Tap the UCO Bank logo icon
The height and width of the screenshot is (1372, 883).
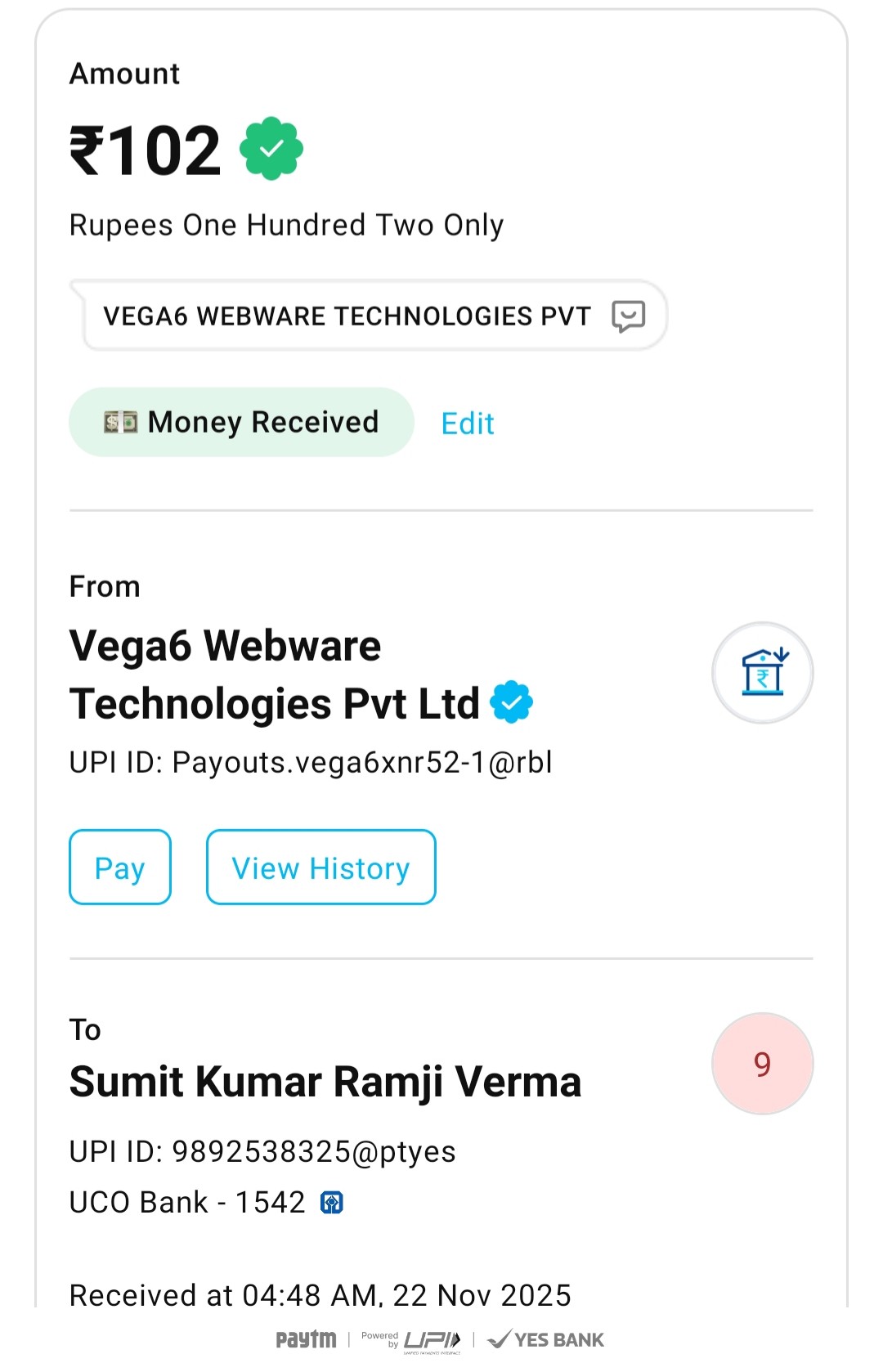[331, 1203]
